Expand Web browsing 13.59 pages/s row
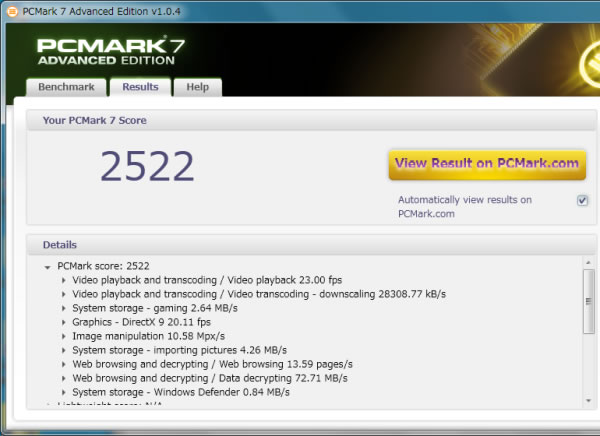600x436 pixels. coord(64,364)
